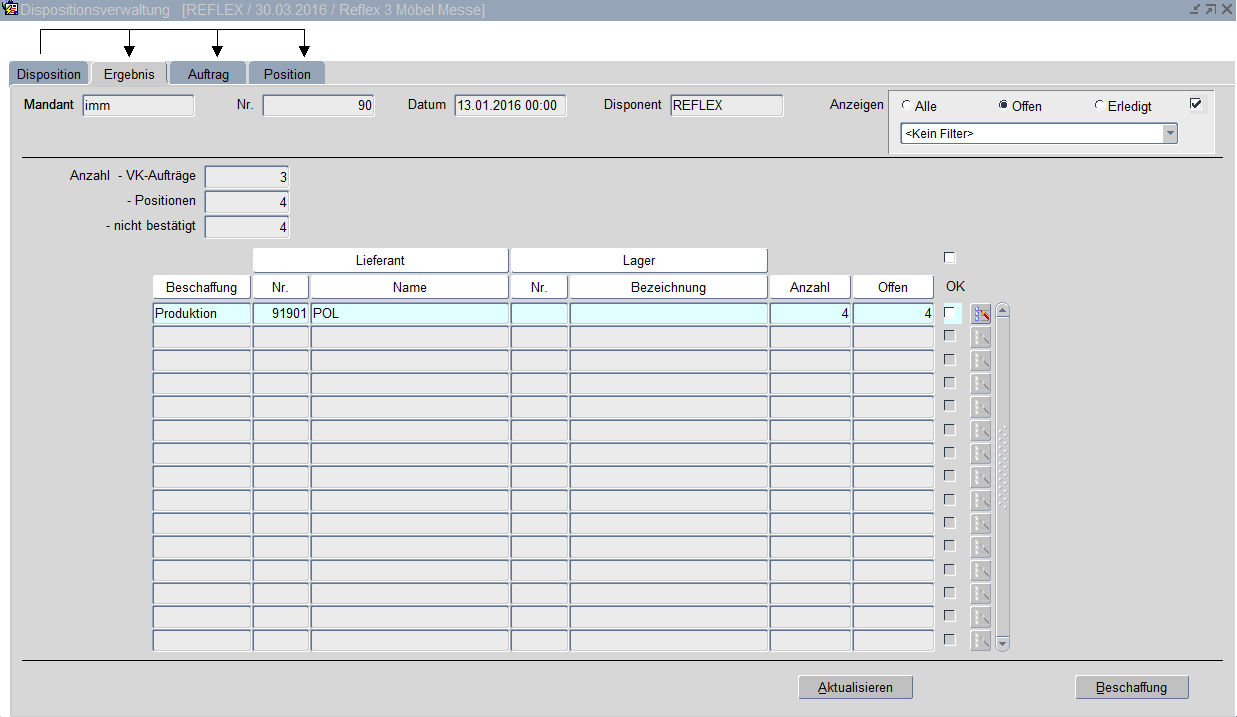Click the Lieferant Name cell containing POL
Image resolution: width=1237 pixels, height=717 pixels.
[409, 314]
